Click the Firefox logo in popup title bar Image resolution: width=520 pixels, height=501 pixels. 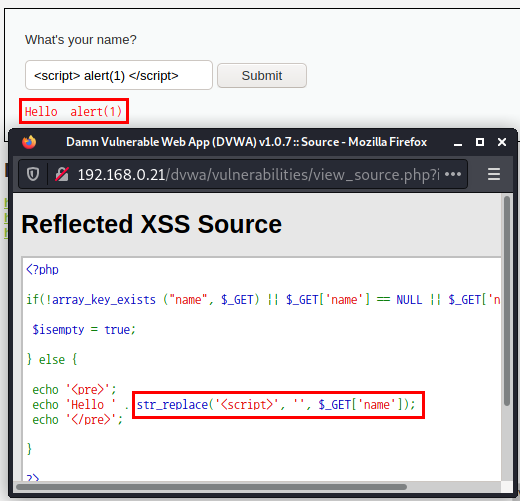coord(29,142)
